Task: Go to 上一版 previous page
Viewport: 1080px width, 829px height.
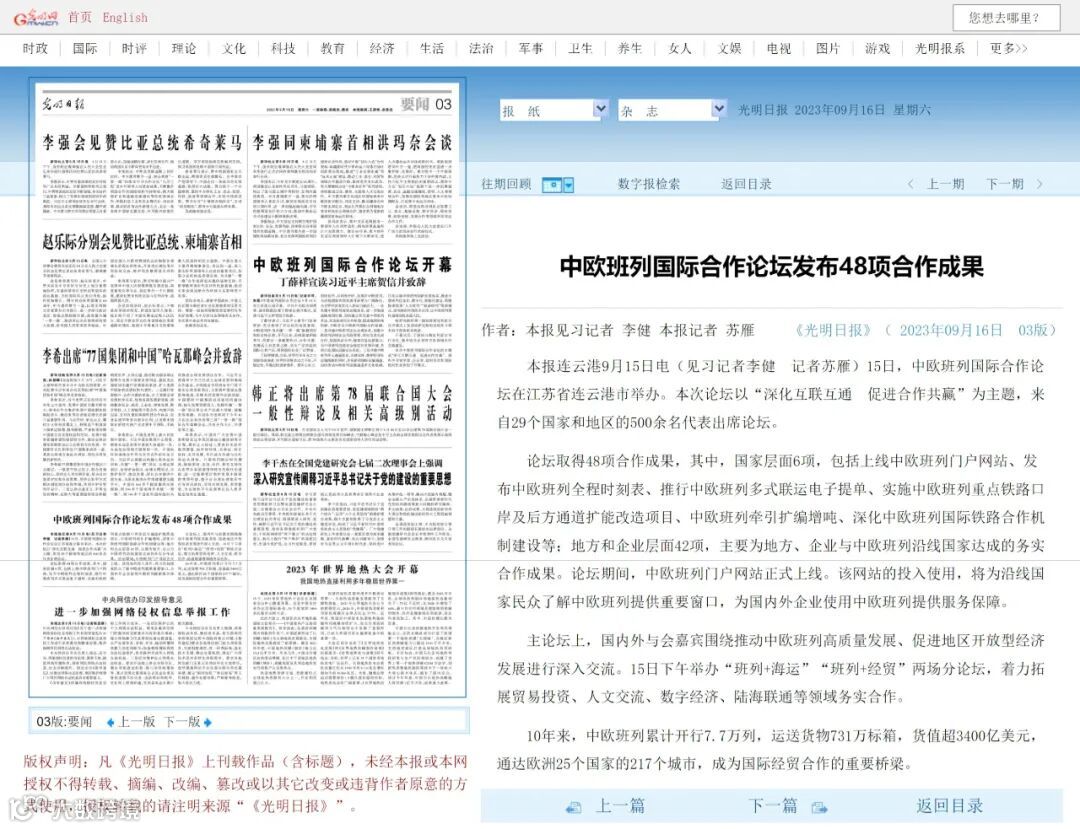Action: click(x=136, y=722)
